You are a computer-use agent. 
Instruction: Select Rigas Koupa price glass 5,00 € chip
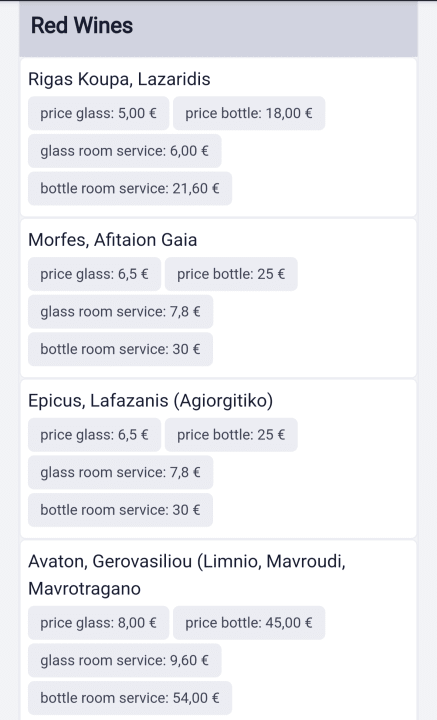pyautogui.click(x=98, y=113)
